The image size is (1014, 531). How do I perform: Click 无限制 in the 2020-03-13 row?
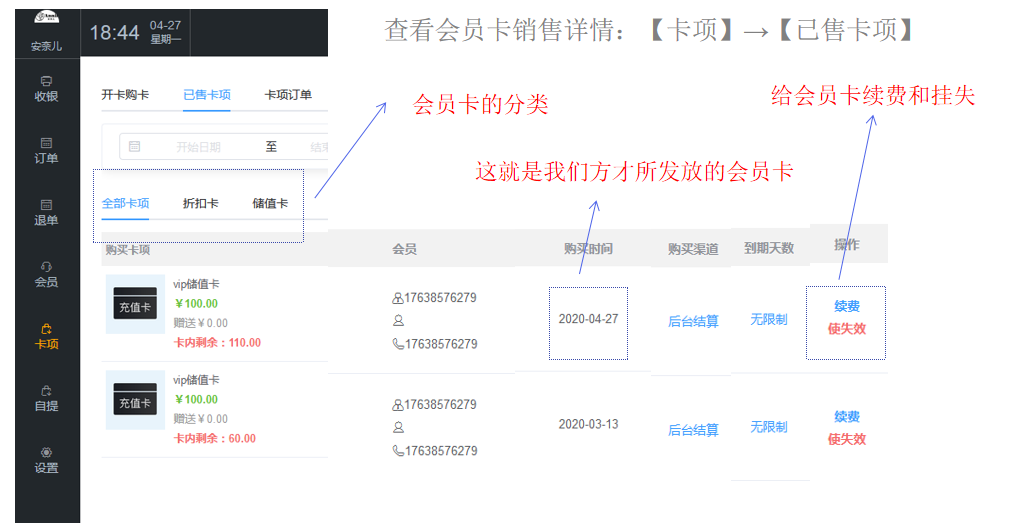tap(768, 427)
